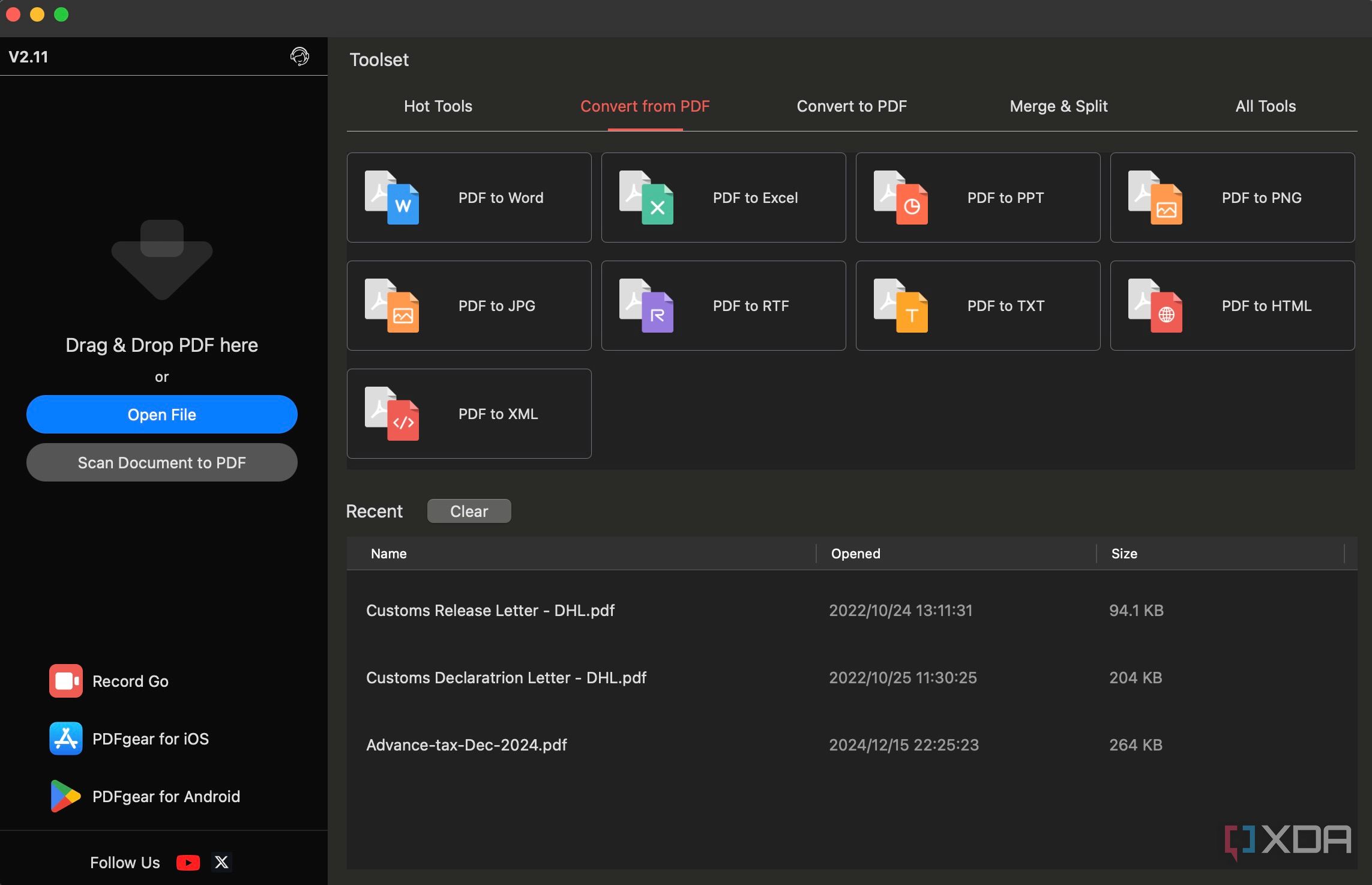The height and width of the screenshot is (885, 1372).
Task: Open the X social icon
Action: (221, 862)
